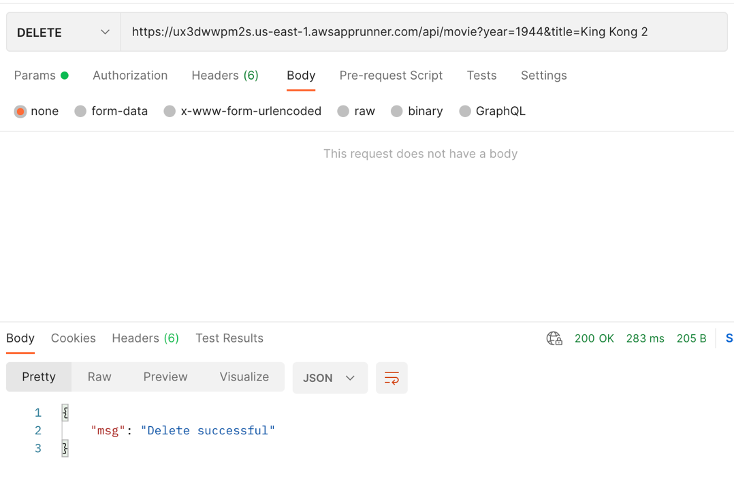This screenshot has height=497, width=735.
Task: Switch to the Tests tab
Action: point(481,75)
